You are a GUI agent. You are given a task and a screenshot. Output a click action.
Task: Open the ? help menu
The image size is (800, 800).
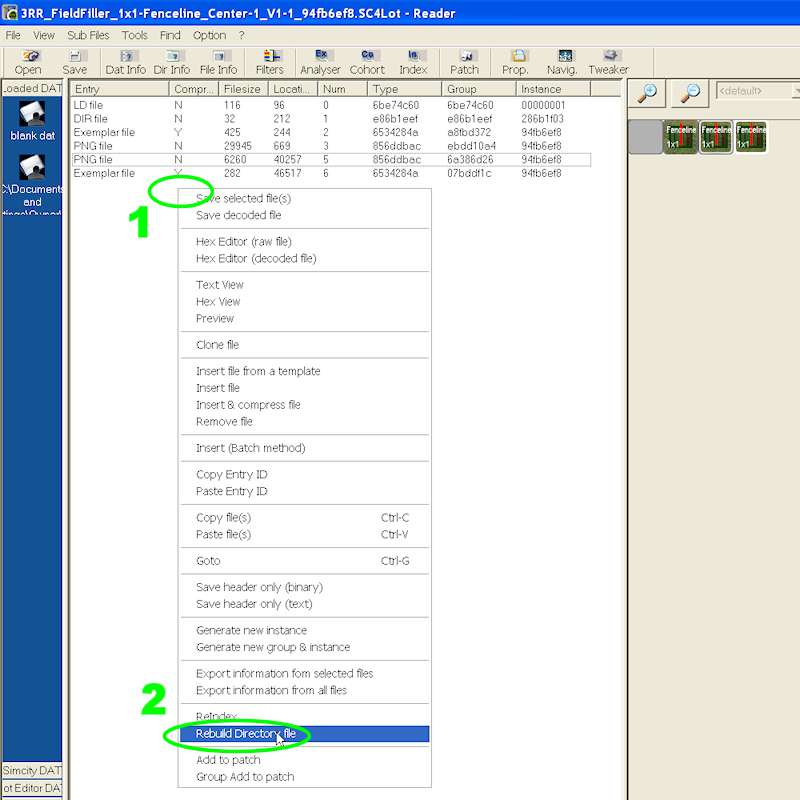pyautogui.click(x=241, y=35)
